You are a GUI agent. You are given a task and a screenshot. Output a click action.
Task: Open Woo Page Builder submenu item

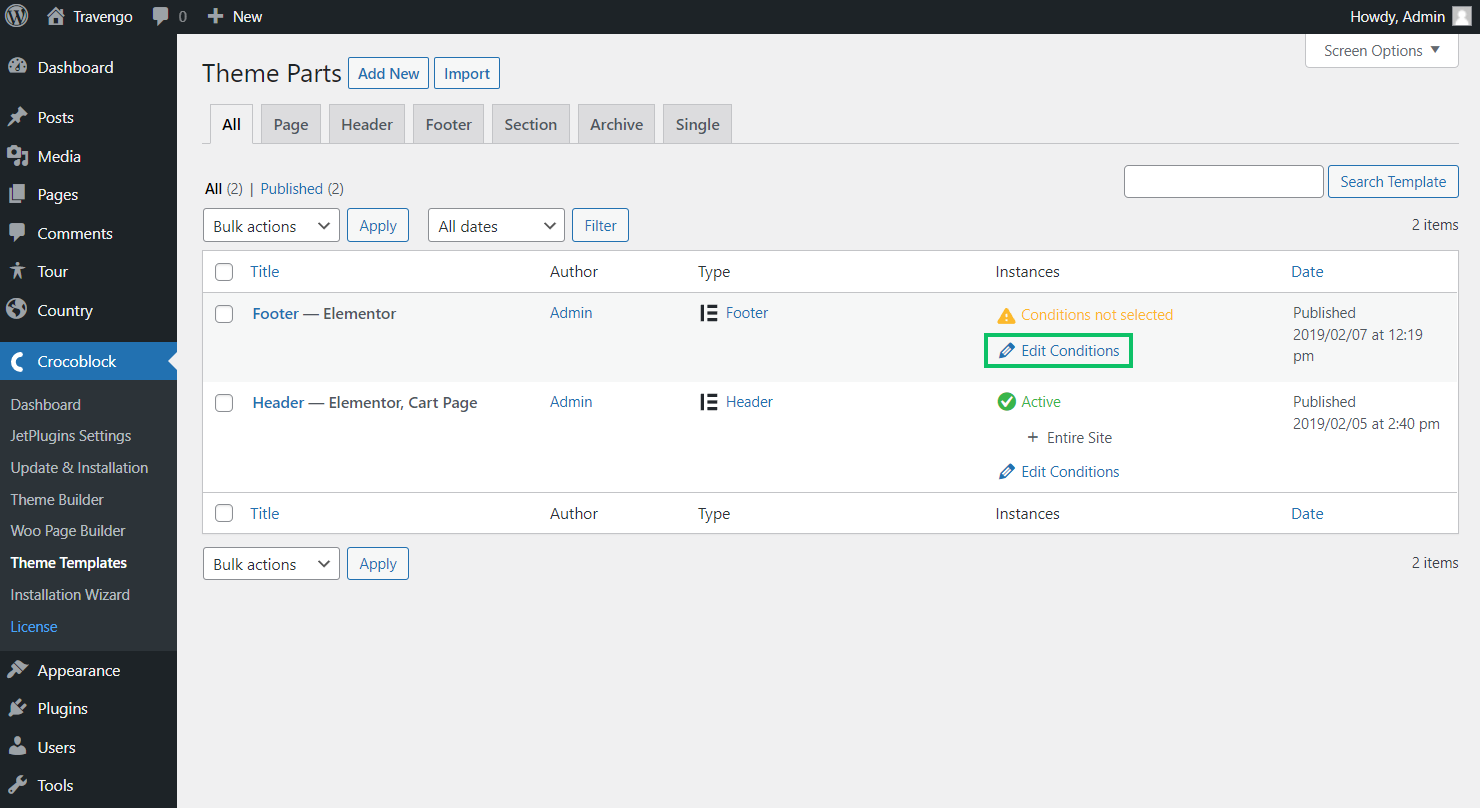pyautogui.click(x=68, y=531)
